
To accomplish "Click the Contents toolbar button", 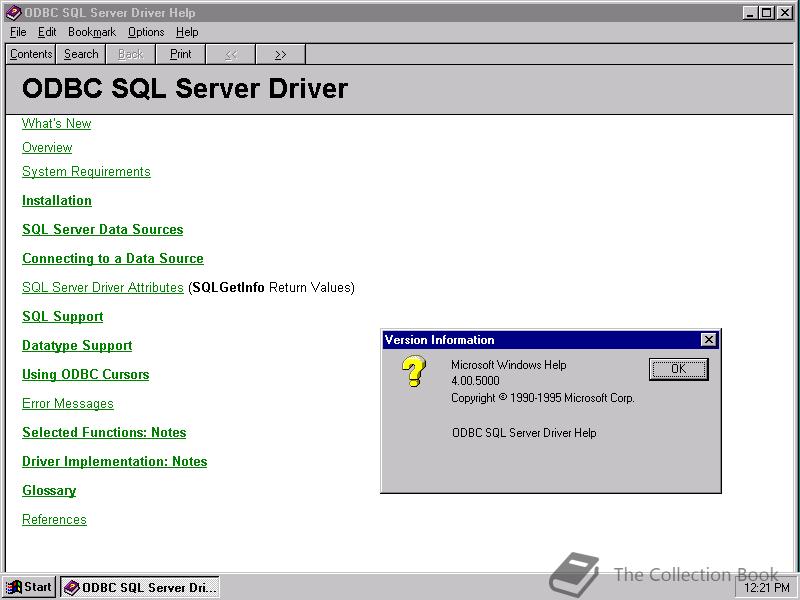I will pyautogui.click(x=31, y=54).
